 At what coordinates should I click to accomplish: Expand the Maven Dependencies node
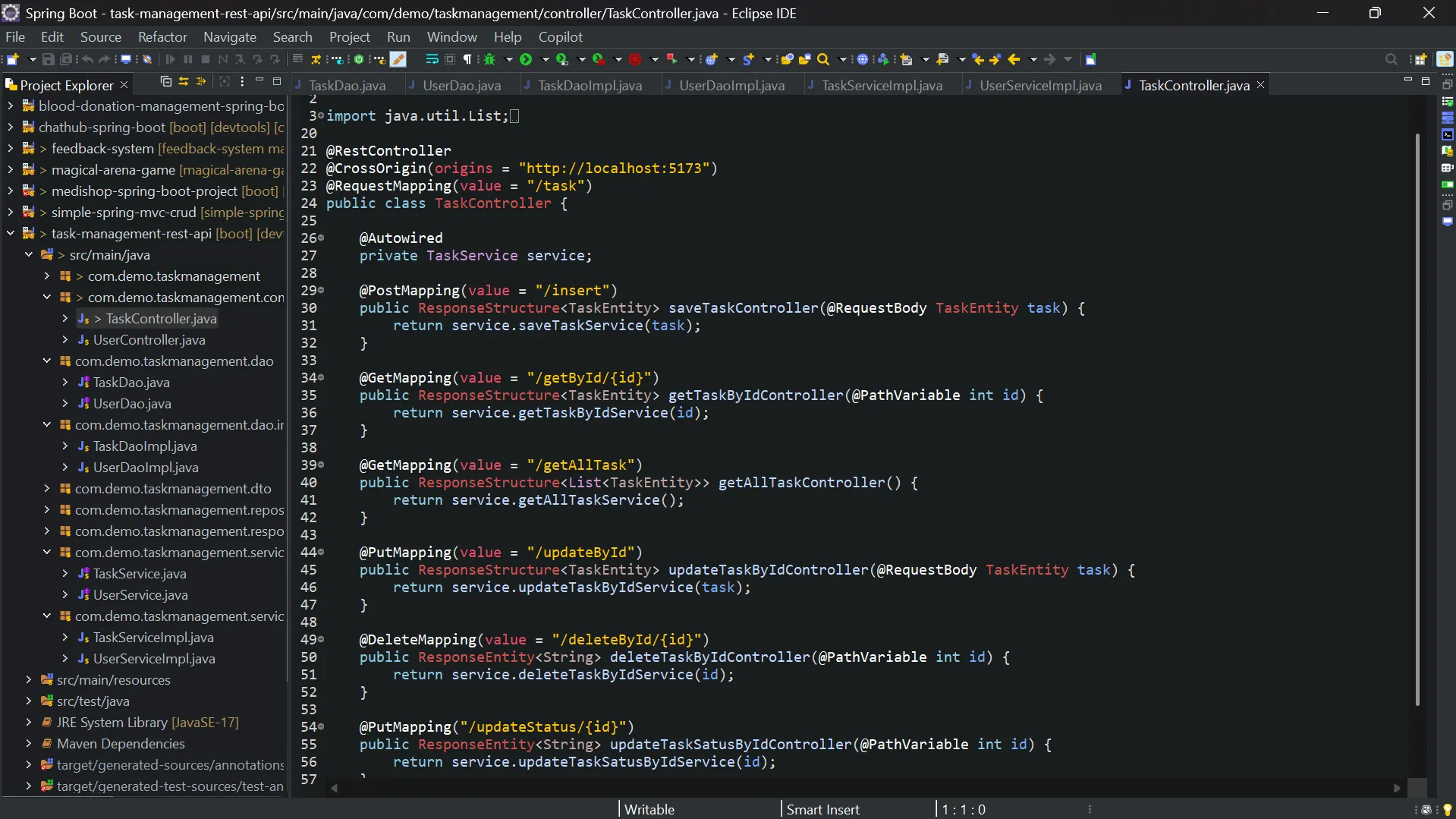click(x=29, y=744)
